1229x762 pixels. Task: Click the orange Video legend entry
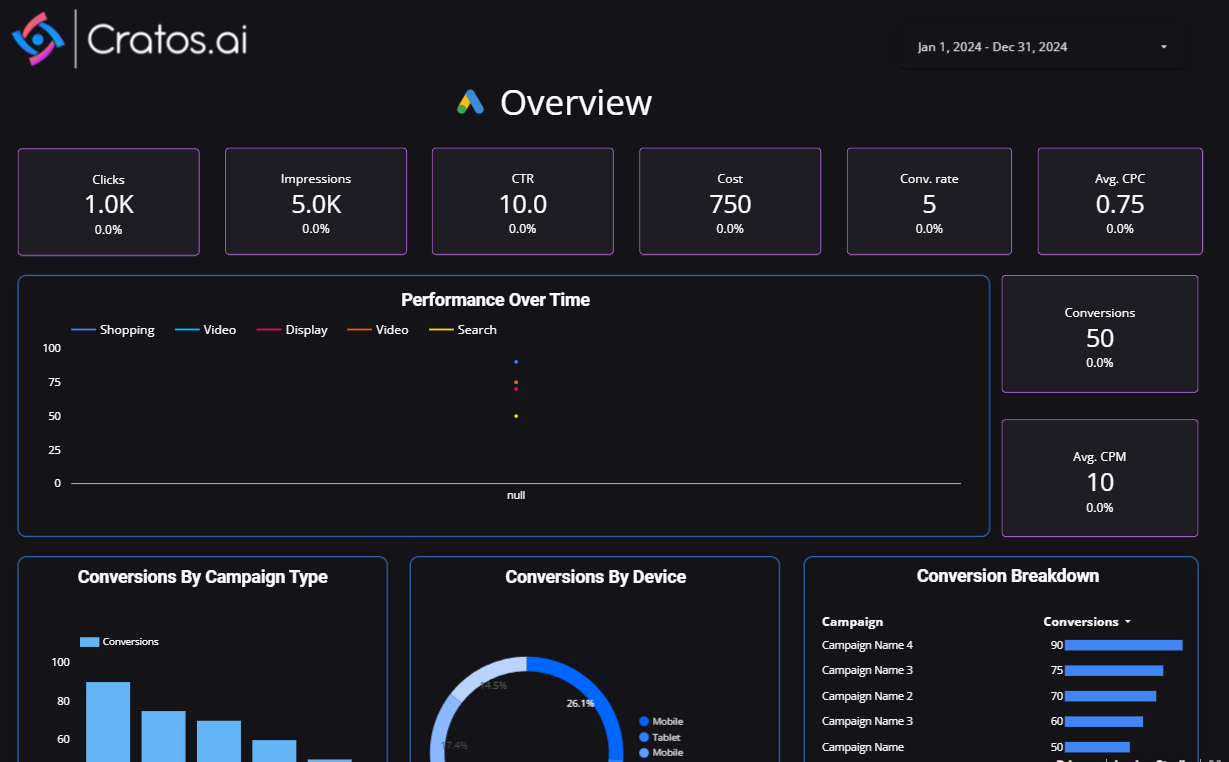tap(378, 330)
